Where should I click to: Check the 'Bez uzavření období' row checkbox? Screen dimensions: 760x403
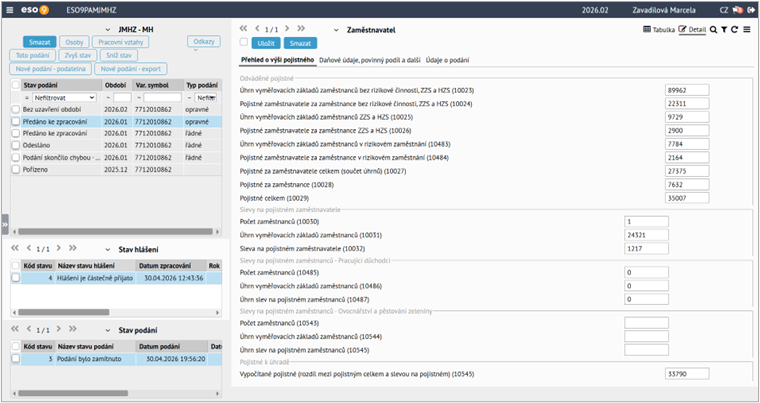click(16, 110)
